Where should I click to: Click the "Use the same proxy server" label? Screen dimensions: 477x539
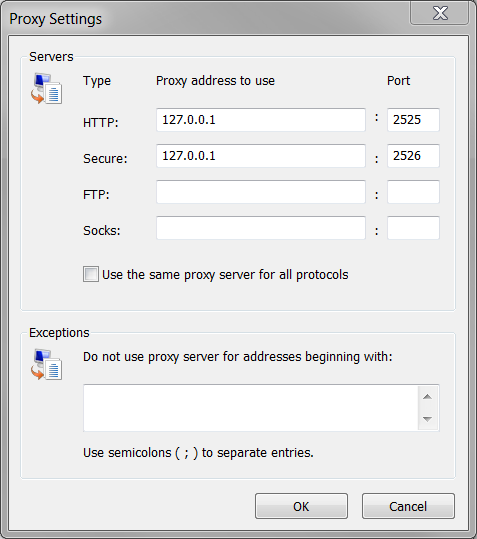225,275
